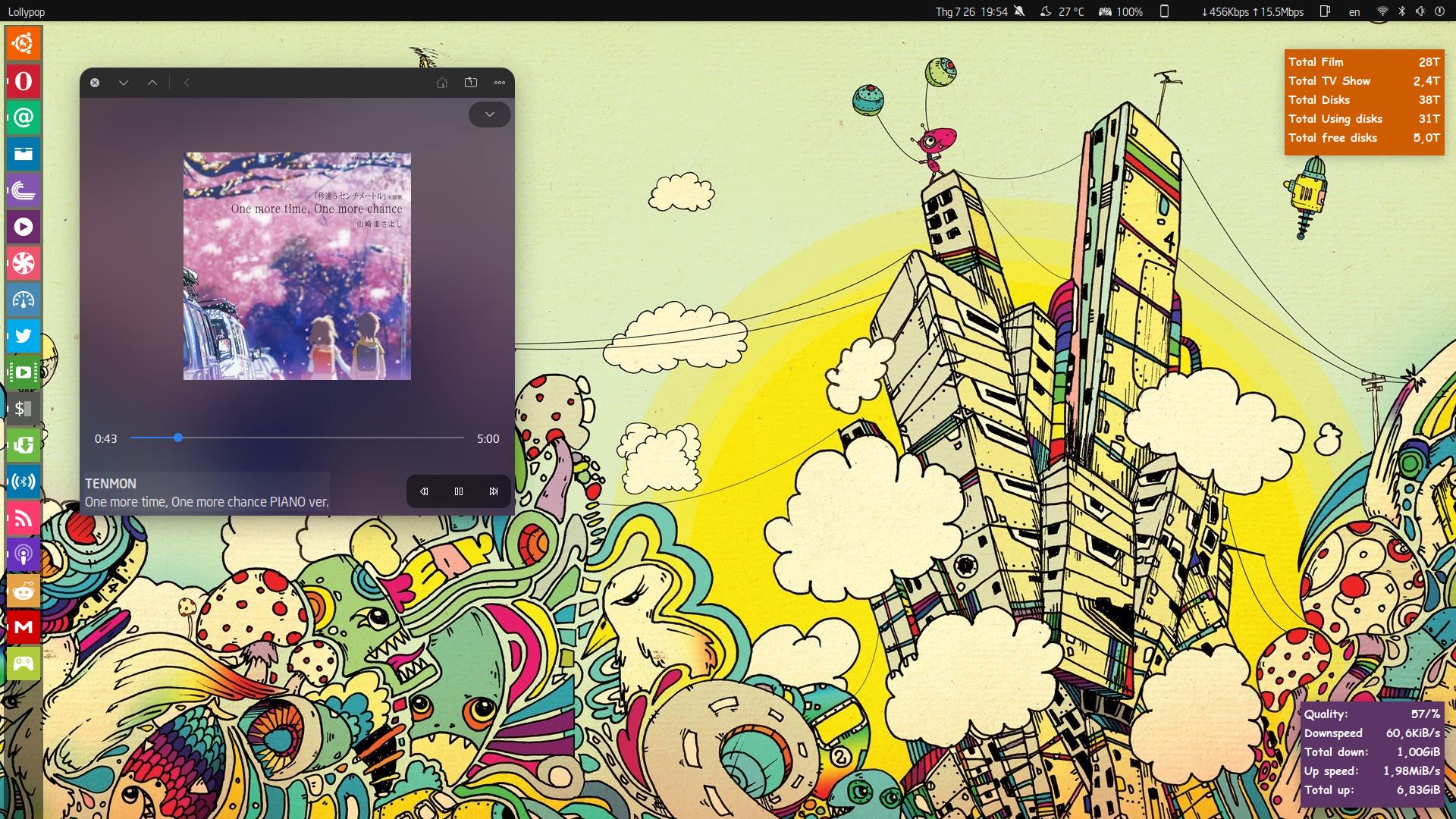Image resolution: width=1456 pixels, height=819 pixels.
Task: Skip to the next track
Action: (x=494, y=491)
